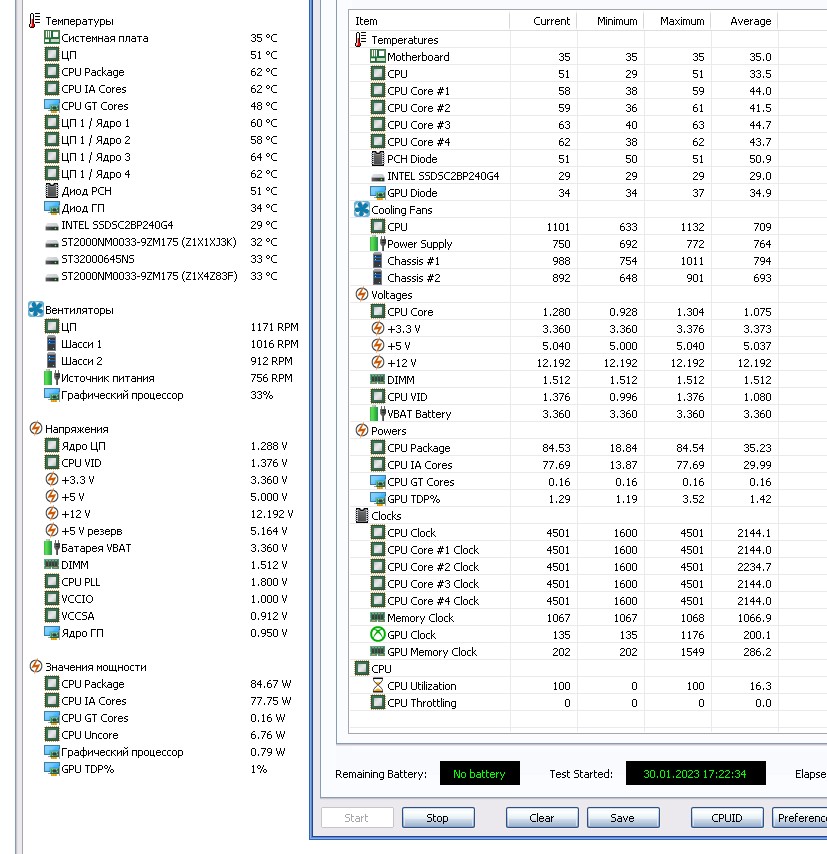
Task: Click the Clocks section chip icon
Action: pos(362,515)
